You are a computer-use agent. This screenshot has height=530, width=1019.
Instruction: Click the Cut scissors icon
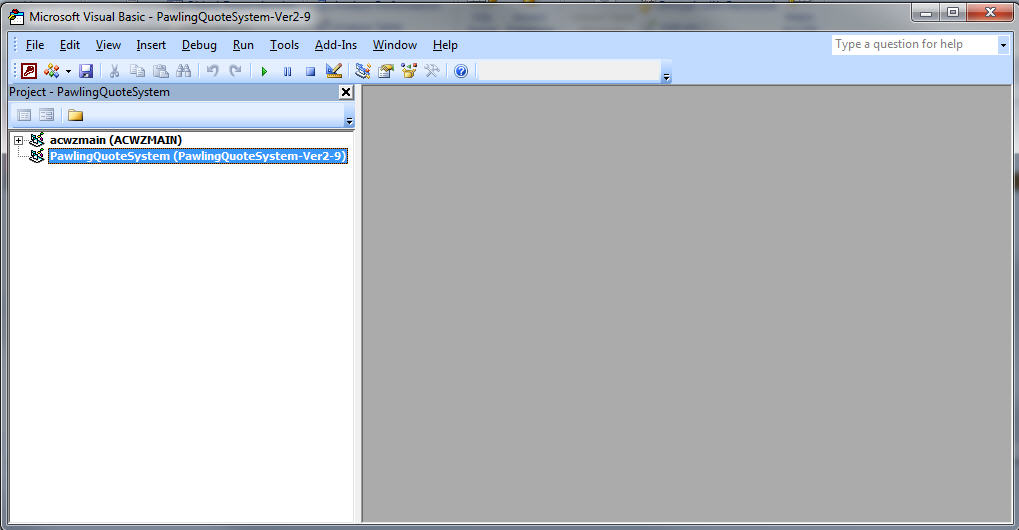[x=114, y=71]
